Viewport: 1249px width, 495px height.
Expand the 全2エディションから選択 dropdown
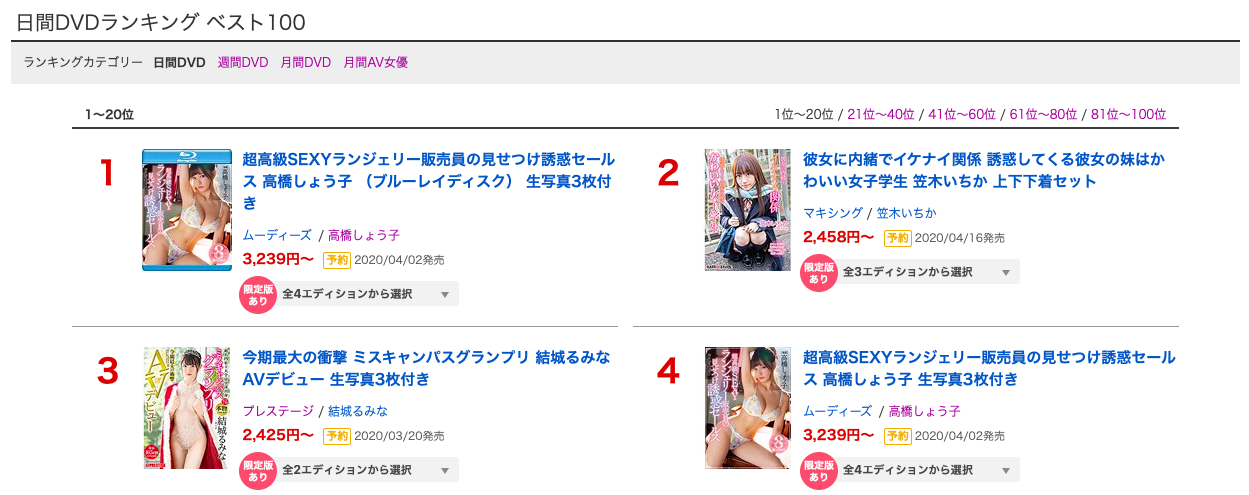pos(366,470)
